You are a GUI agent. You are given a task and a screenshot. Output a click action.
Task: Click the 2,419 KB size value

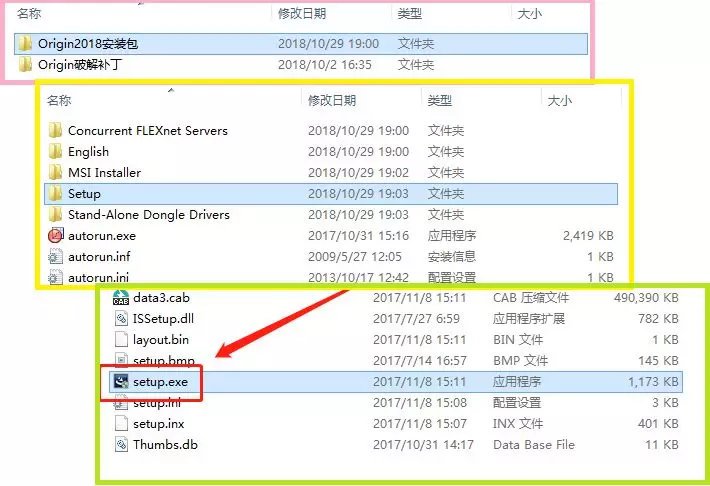click(x=588, y=236)
